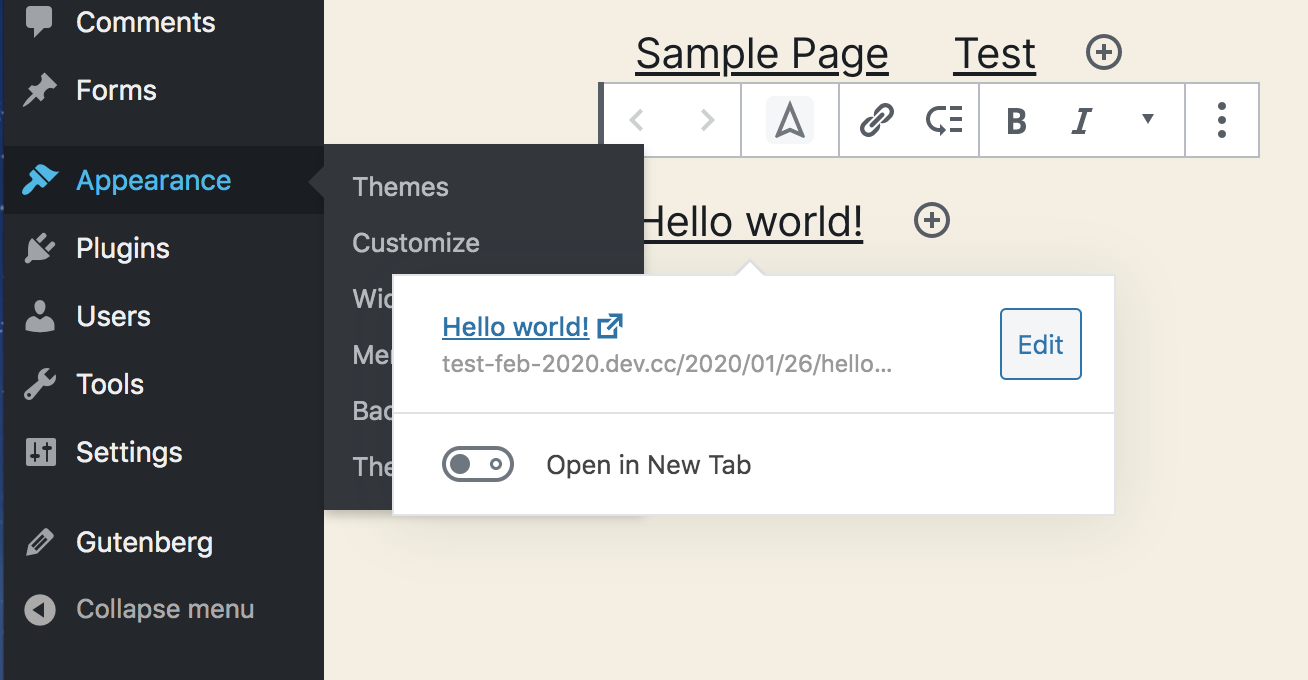Screen dimensions: 1308x680
Task: Open the Gutenberg sidebar item
Action: [144, 542]
